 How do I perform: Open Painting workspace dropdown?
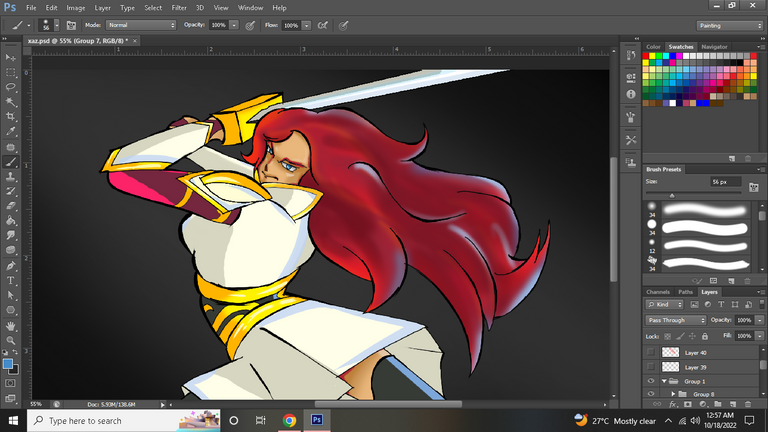tap(729, 25)
